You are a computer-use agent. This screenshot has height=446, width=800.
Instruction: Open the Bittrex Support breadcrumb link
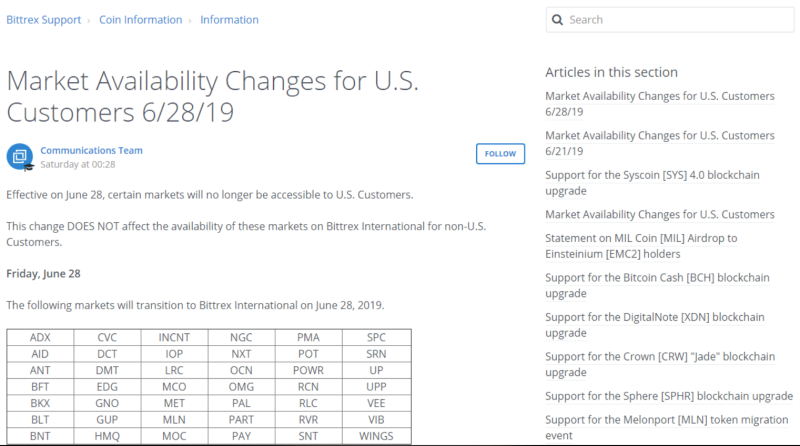pos(42,20)
